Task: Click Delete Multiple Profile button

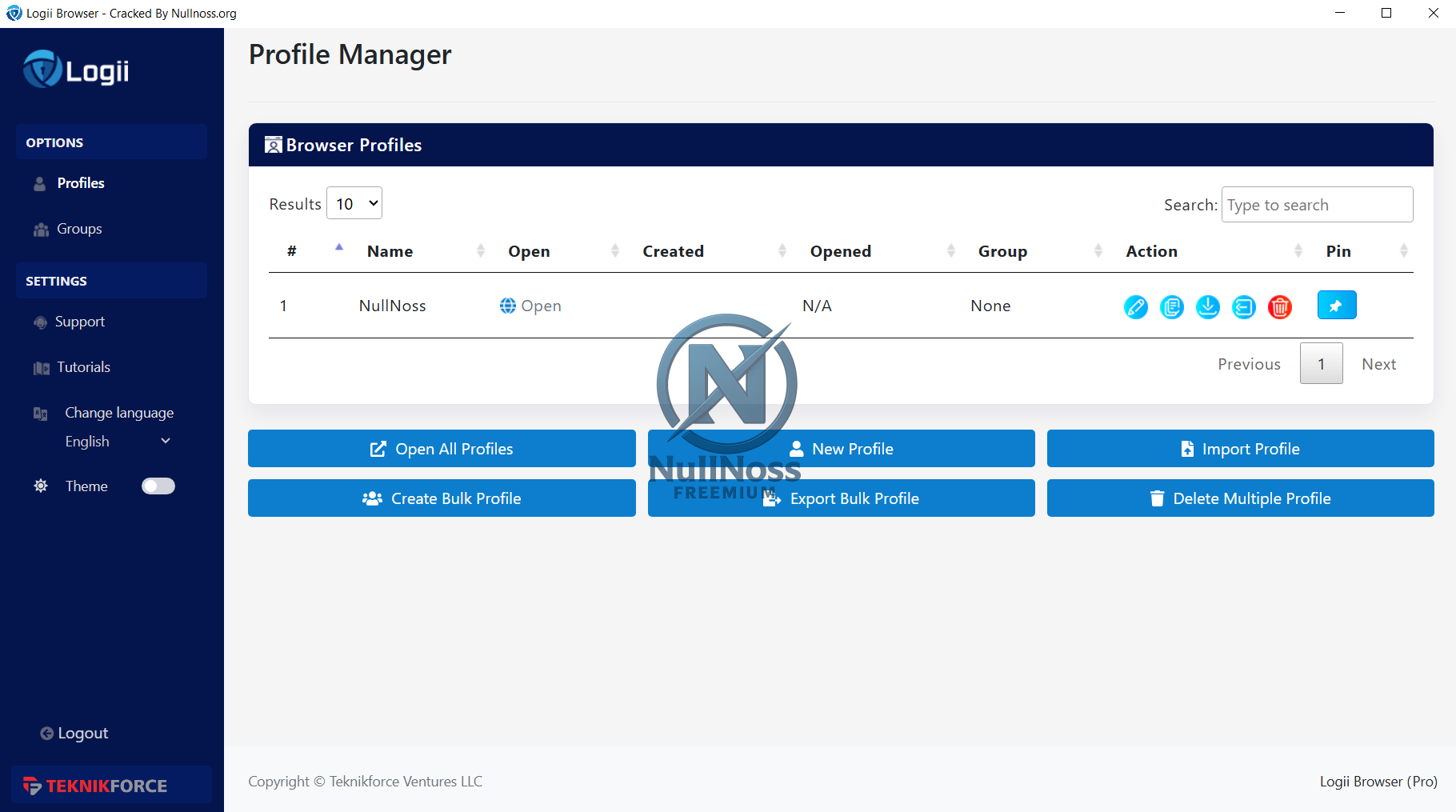Action: coord(1241,498)
